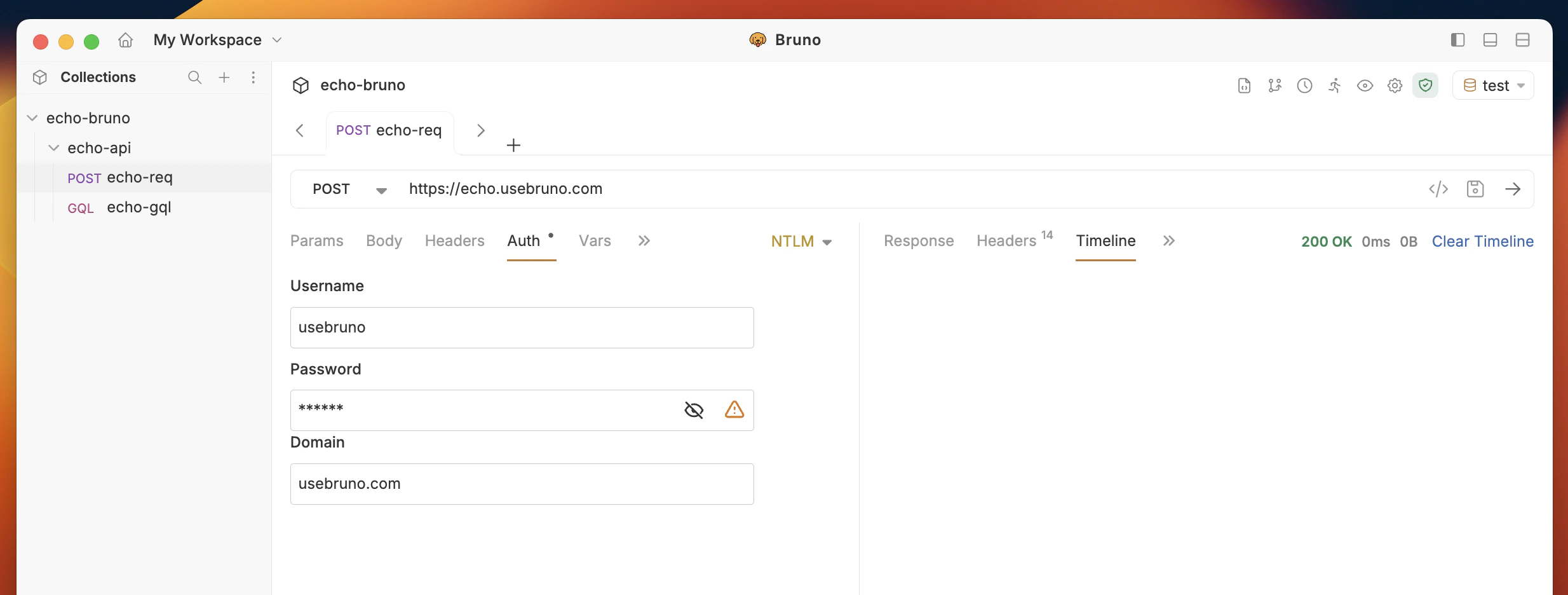Open request history via the clock icon
The image size is (1568, 595).
pyautogui.click(x=1304, y=85)
